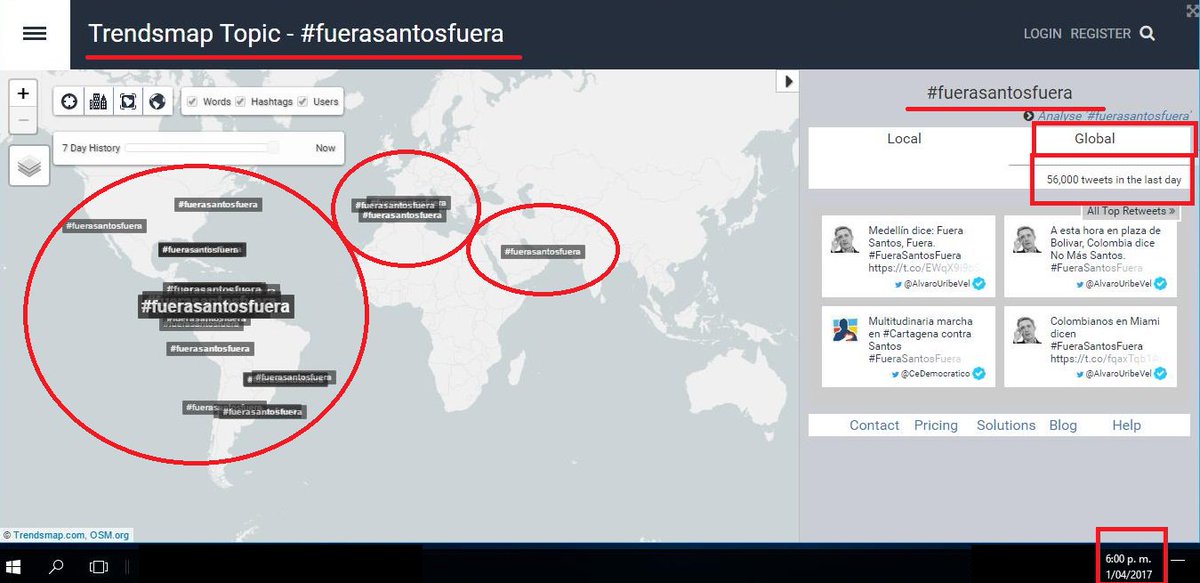Click the locate-me crosshair icon

click(69, 101)
